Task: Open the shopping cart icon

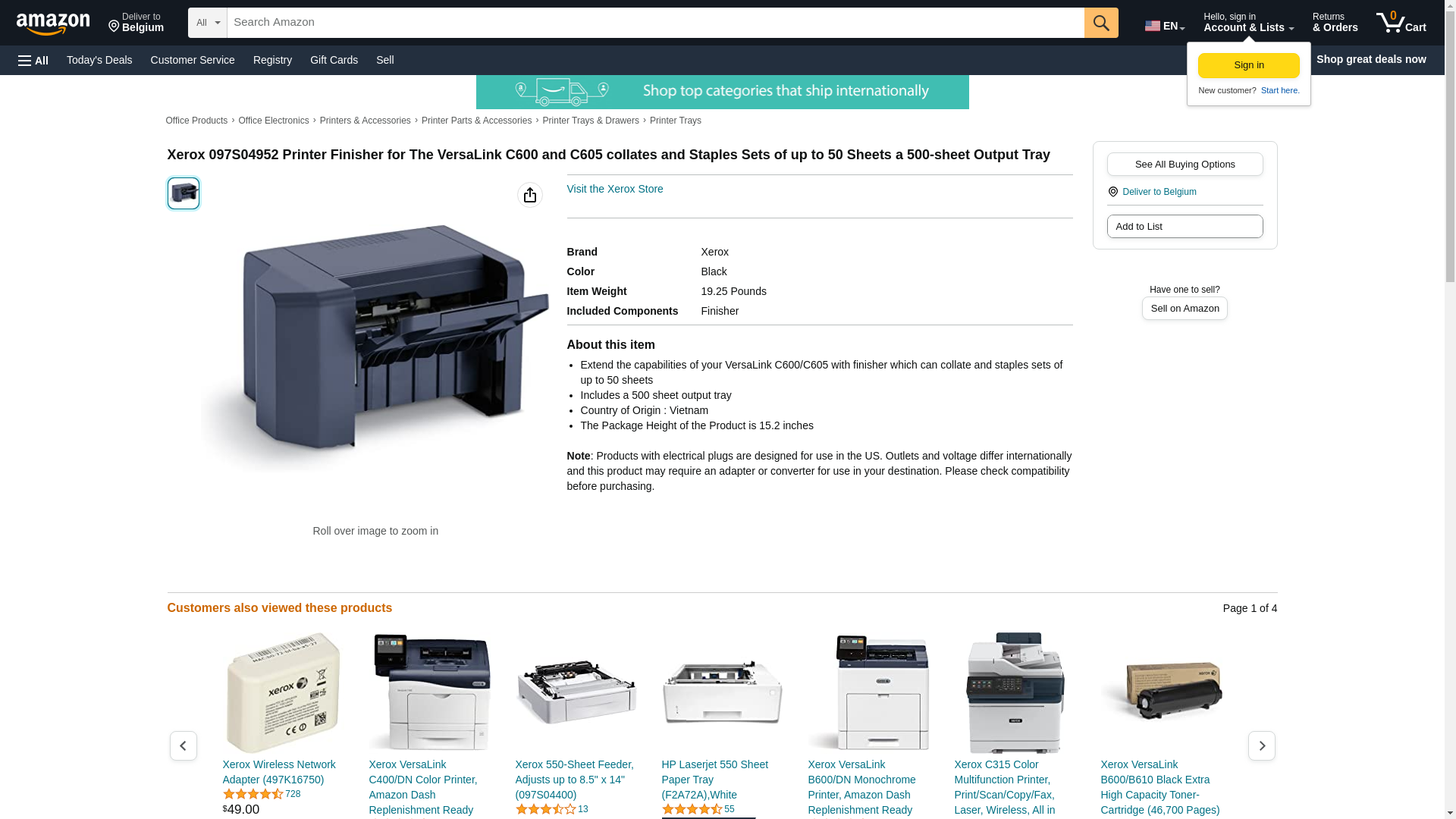Action: pos(1401,23)
